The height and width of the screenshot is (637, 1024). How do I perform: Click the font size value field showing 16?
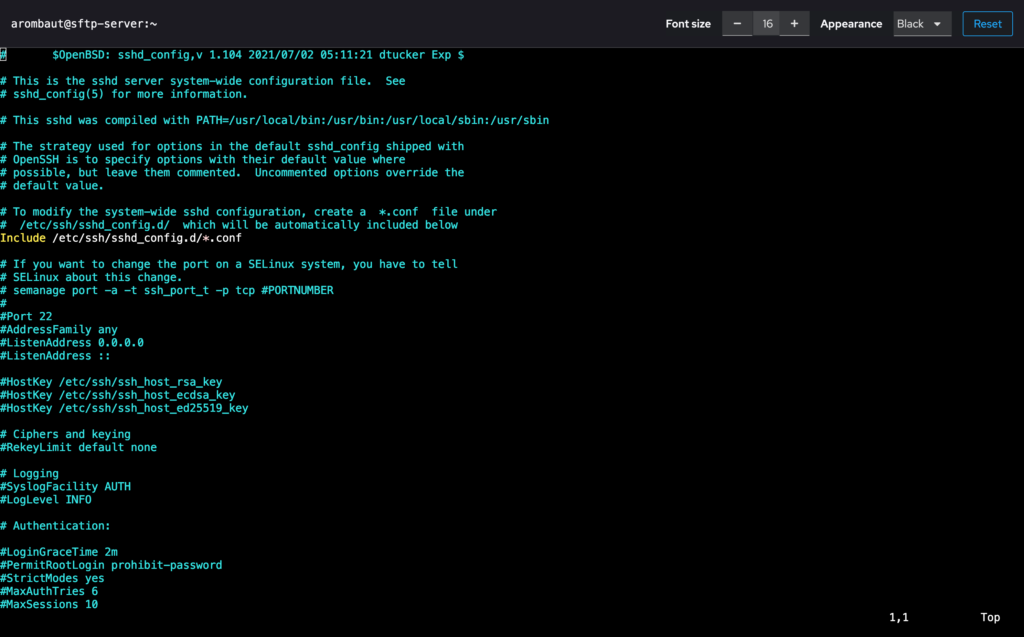[766, 24]
